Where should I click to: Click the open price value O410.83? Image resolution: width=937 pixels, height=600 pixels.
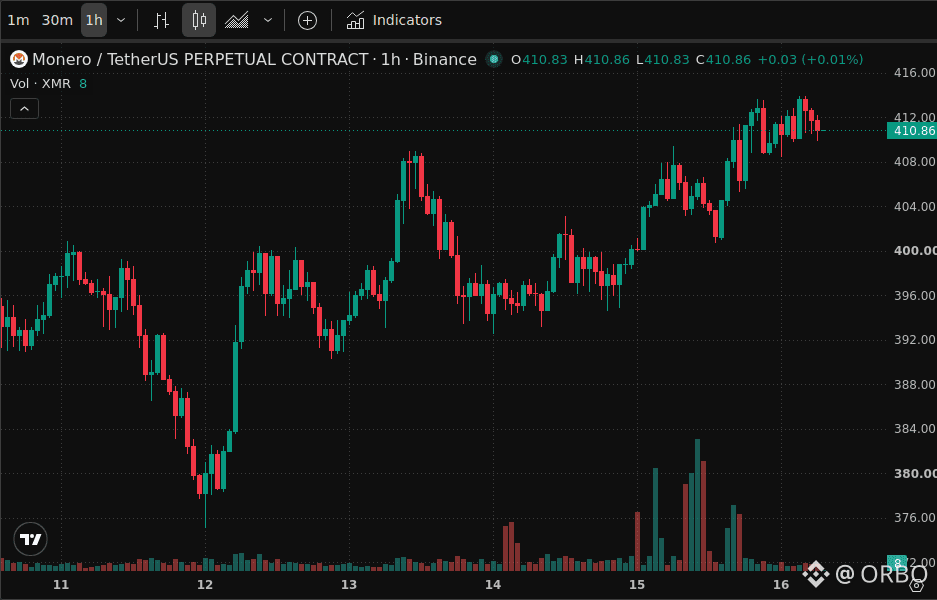(539, 60)
